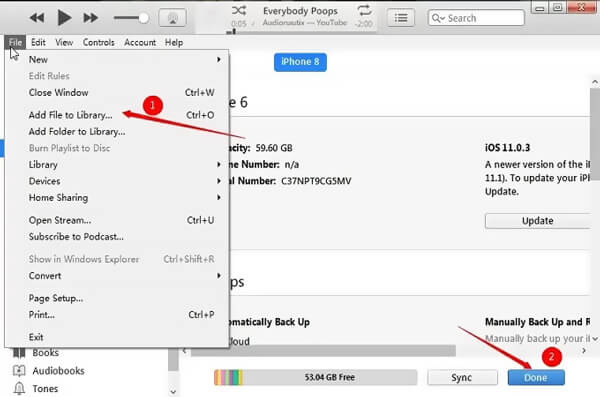Choose Open Stream... menu entry
This screenshot has width=600, height=397.
pos(117,220)
